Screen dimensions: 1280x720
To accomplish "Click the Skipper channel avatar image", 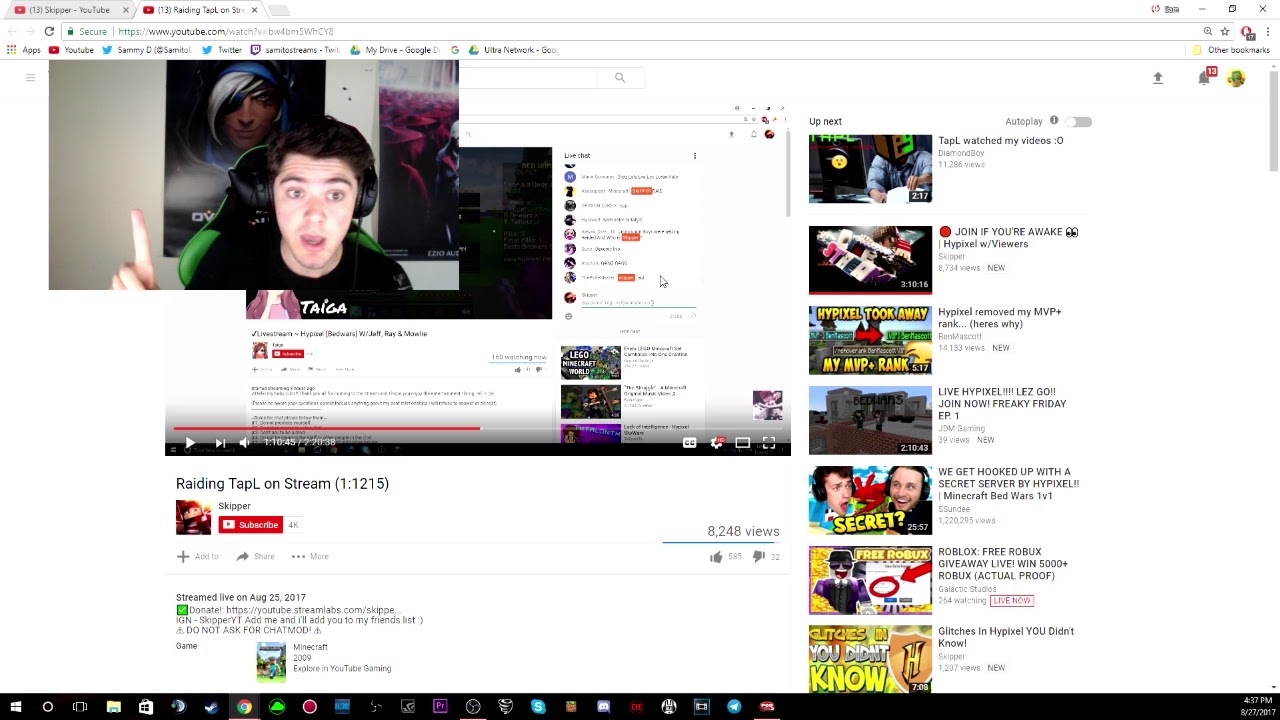I will click(193, 517).
